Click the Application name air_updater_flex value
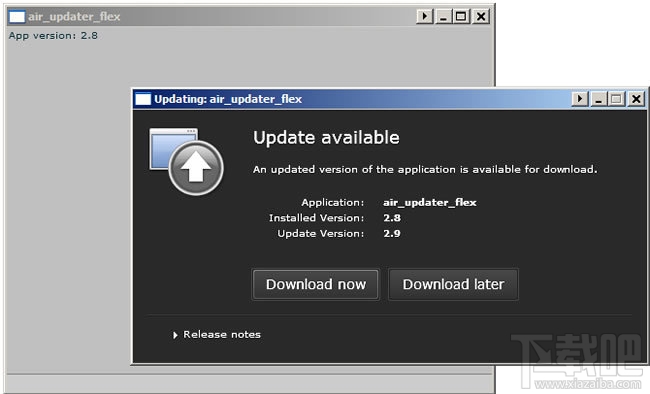The image size is (650, 394). point(429,202)
